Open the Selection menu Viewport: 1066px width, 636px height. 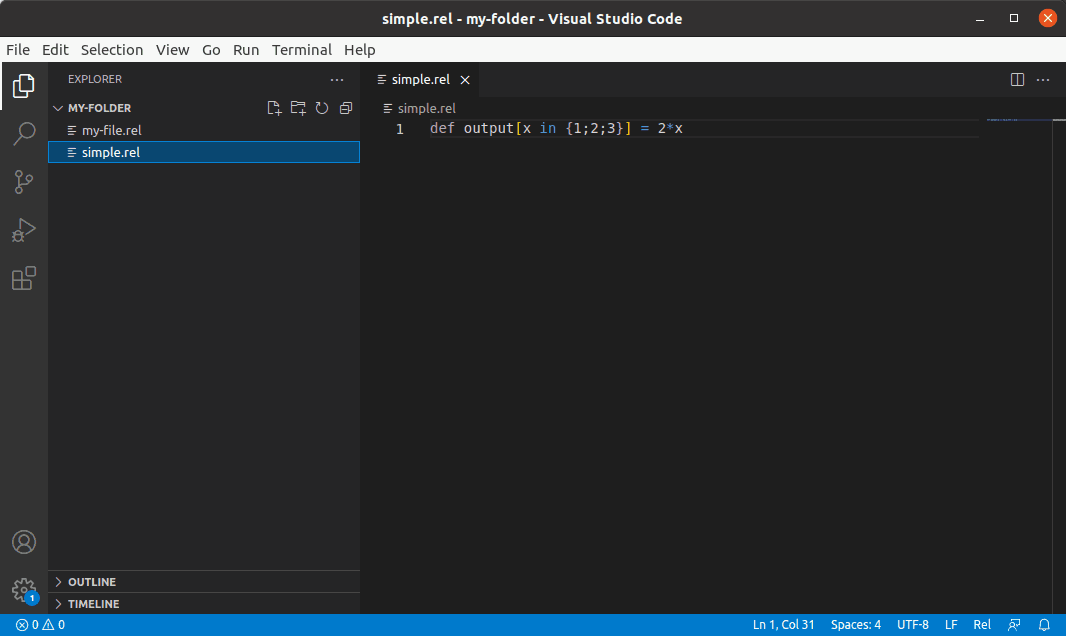(x=112, y=50)
